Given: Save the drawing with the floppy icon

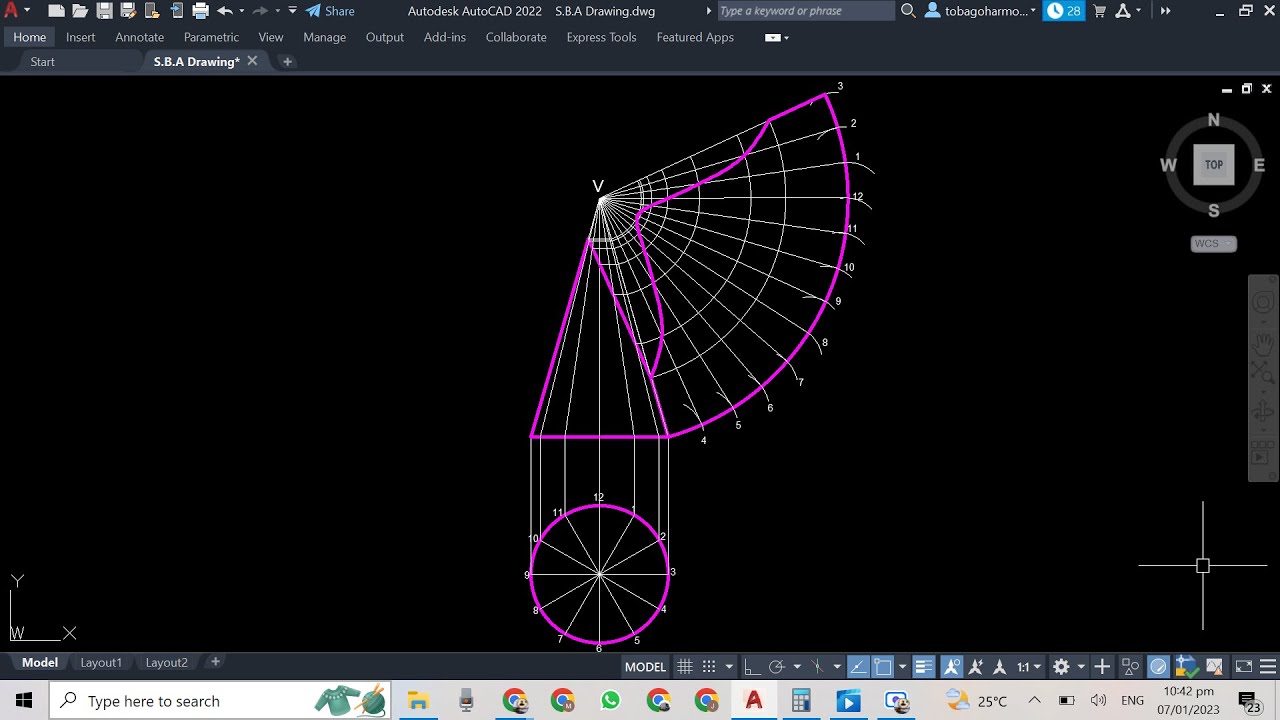Looking at the screenshot, I should tap(104, 11).
